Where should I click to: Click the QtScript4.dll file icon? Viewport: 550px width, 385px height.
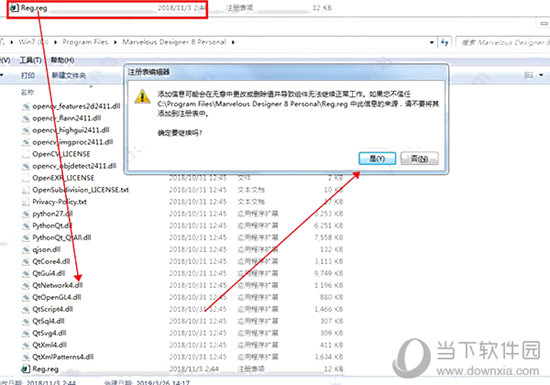tap(26, 309)
